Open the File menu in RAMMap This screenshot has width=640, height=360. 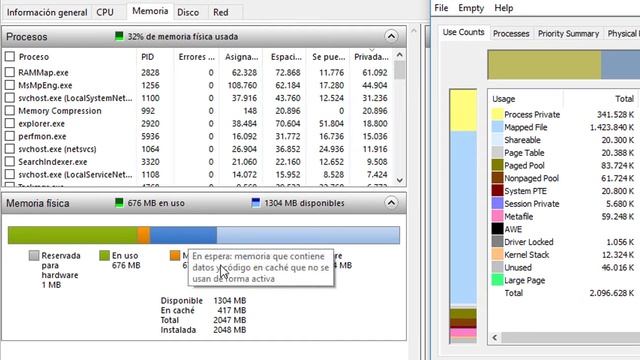point(441,8)
